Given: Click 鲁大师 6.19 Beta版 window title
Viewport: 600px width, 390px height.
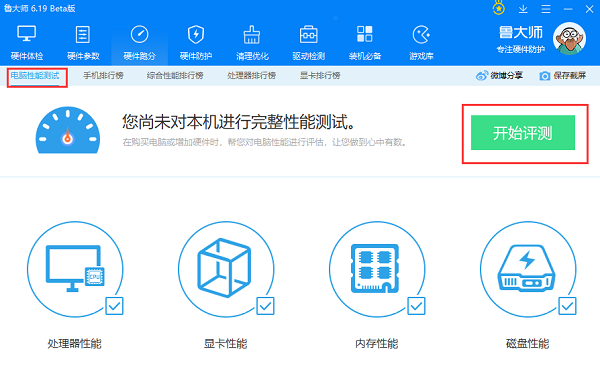Looking at the screenshot, I should [39, 8].
